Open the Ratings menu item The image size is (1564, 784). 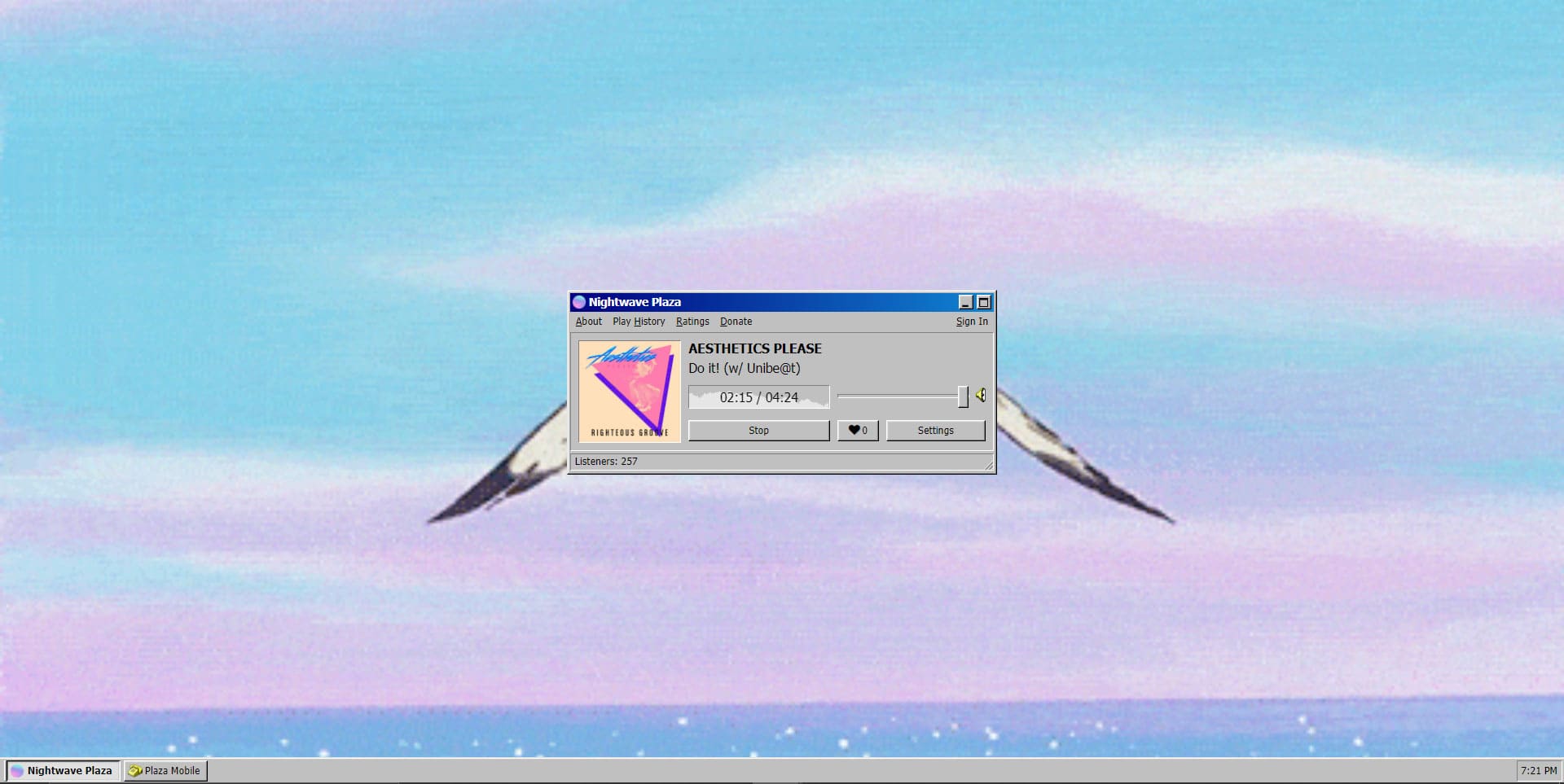[692, 322]
